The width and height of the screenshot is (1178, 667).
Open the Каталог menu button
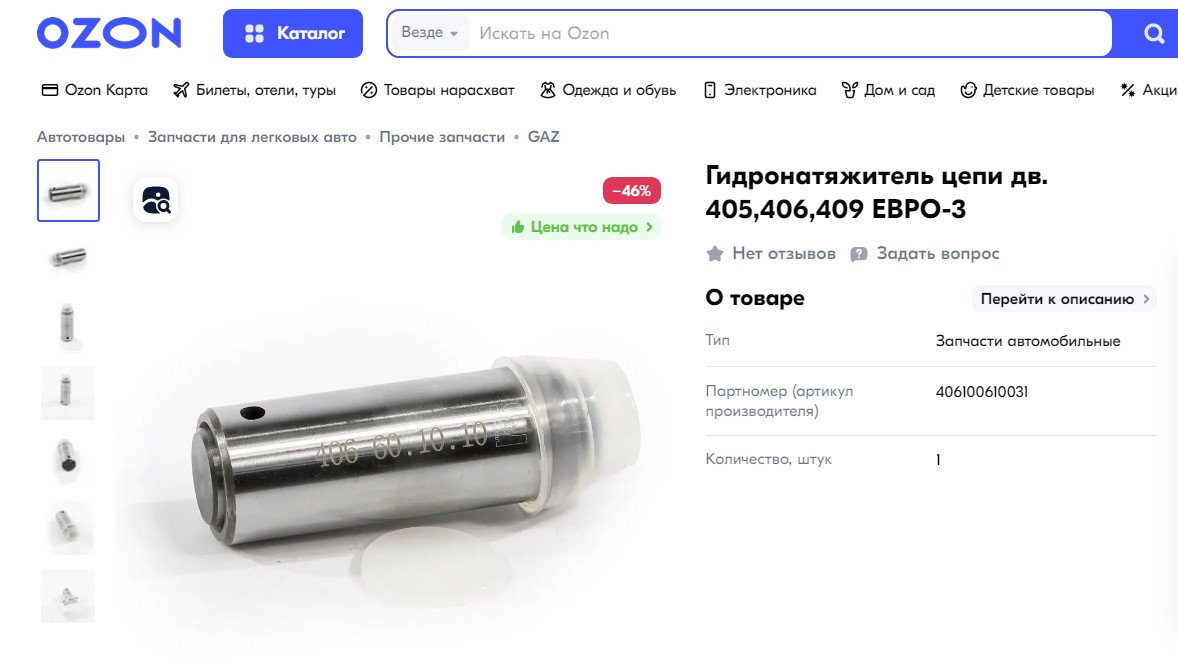point(293,33)
